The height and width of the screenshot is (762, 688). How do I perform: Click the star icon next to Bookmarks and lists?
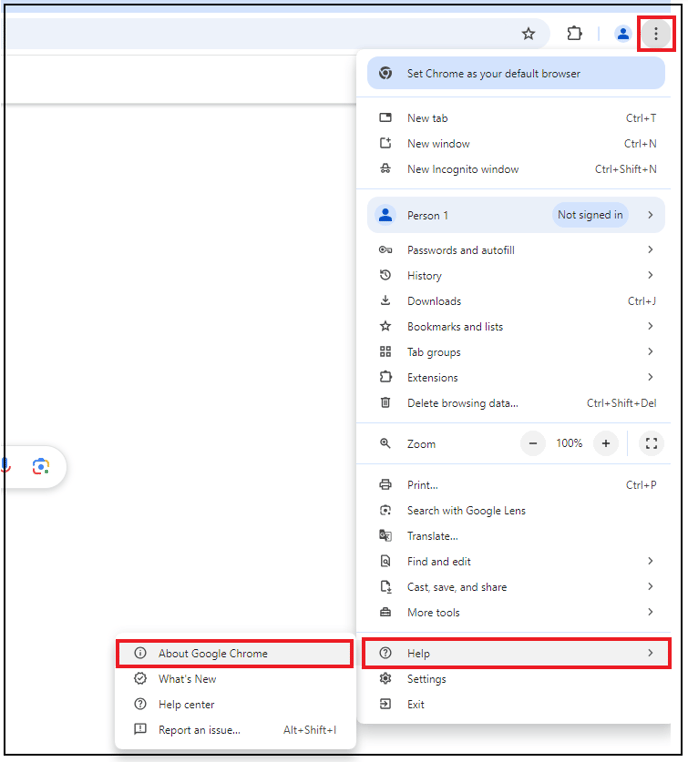tap(385, 326)
